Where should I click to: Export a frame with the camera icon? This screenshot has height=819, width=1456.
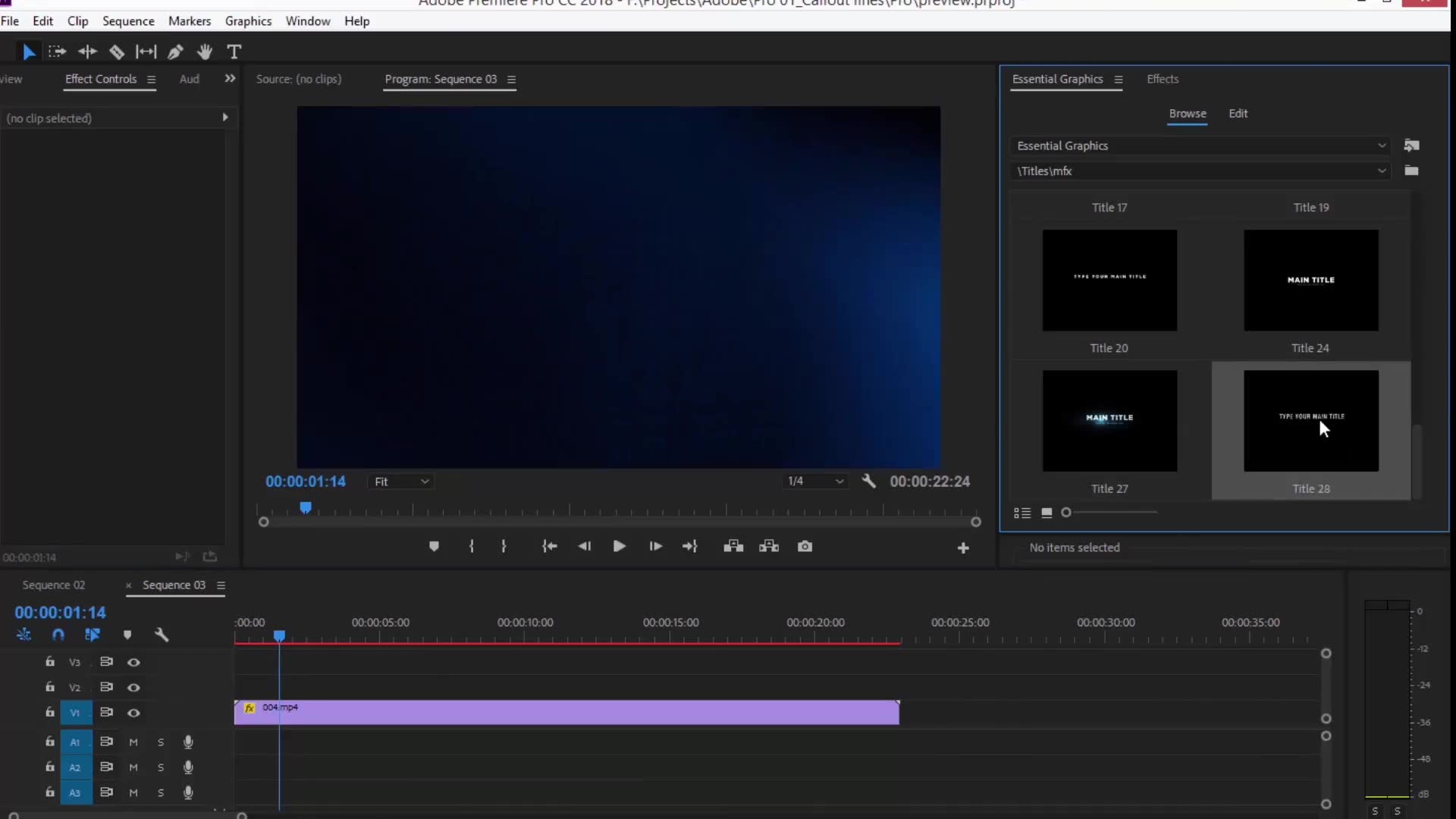click(x=805, y=546)
